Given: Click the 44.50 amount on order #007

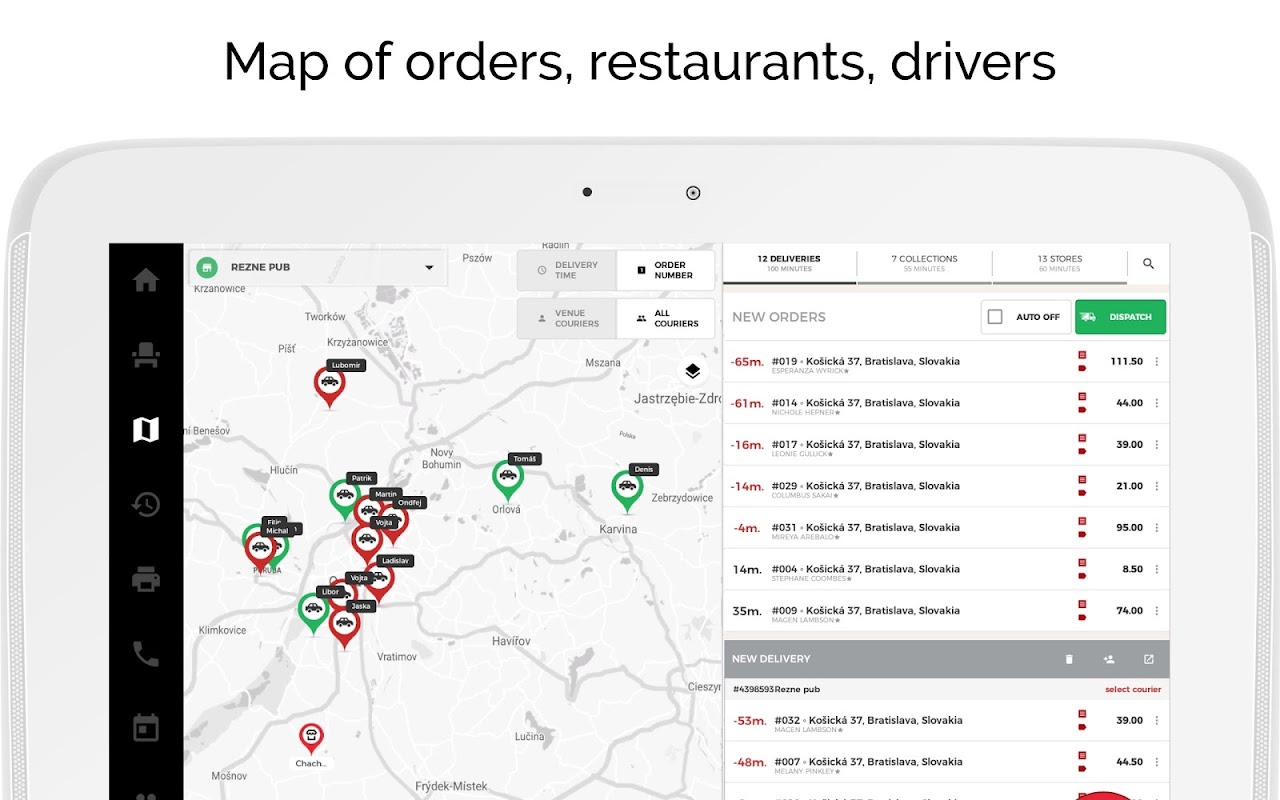Looking at the screenshot, I should click(1129, 762).
